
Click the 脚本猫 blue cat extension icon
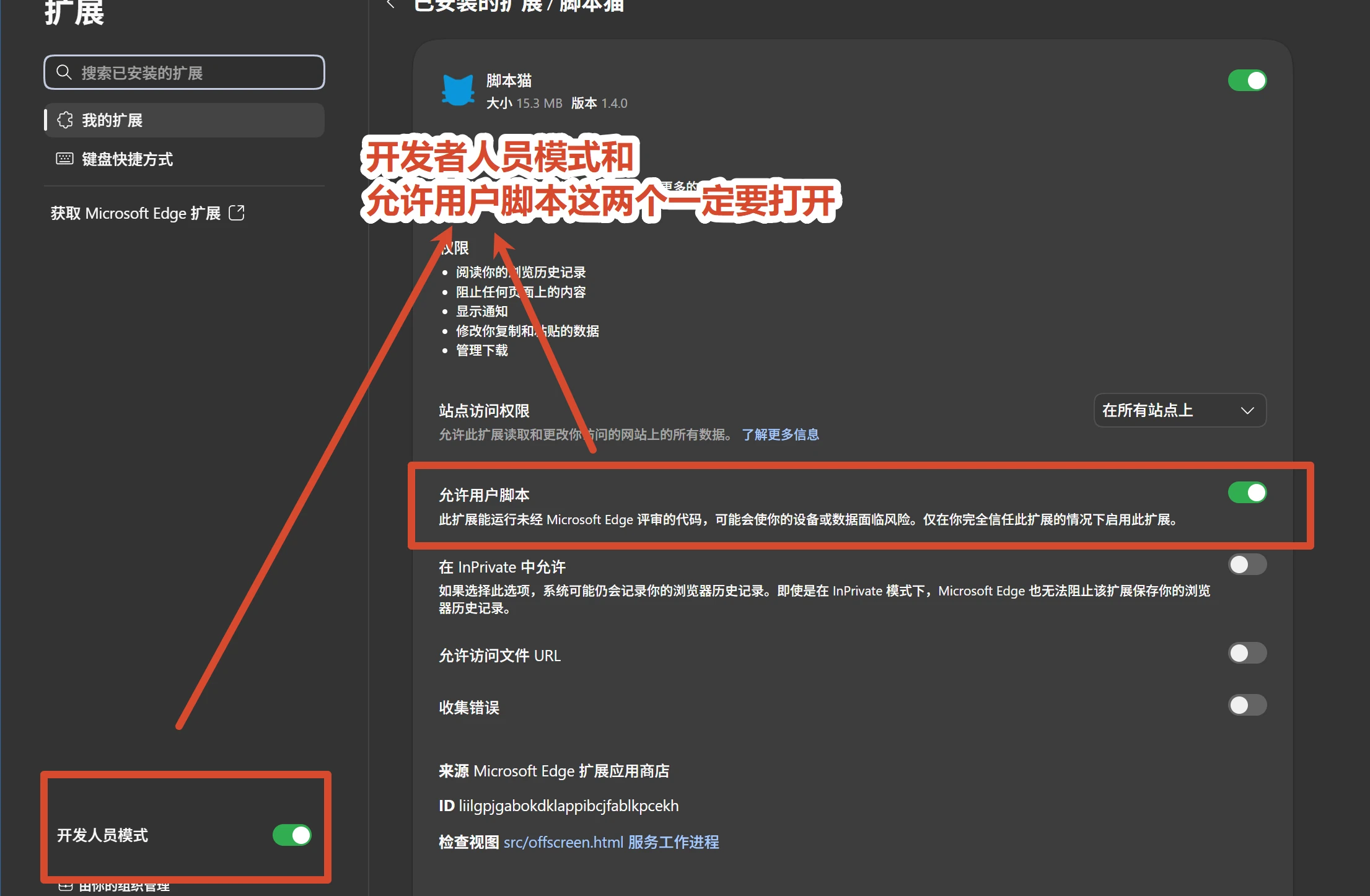458,90
